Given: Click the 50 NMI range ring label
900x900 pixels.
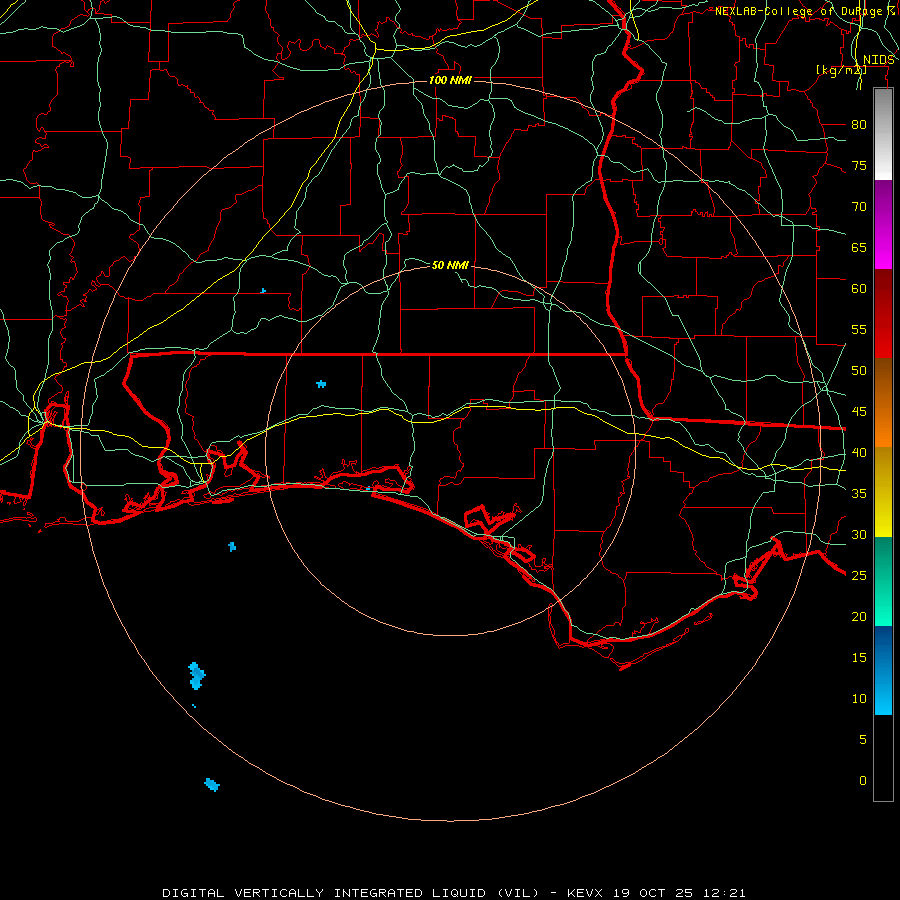Looking at the screenshot, I should 450,265.
